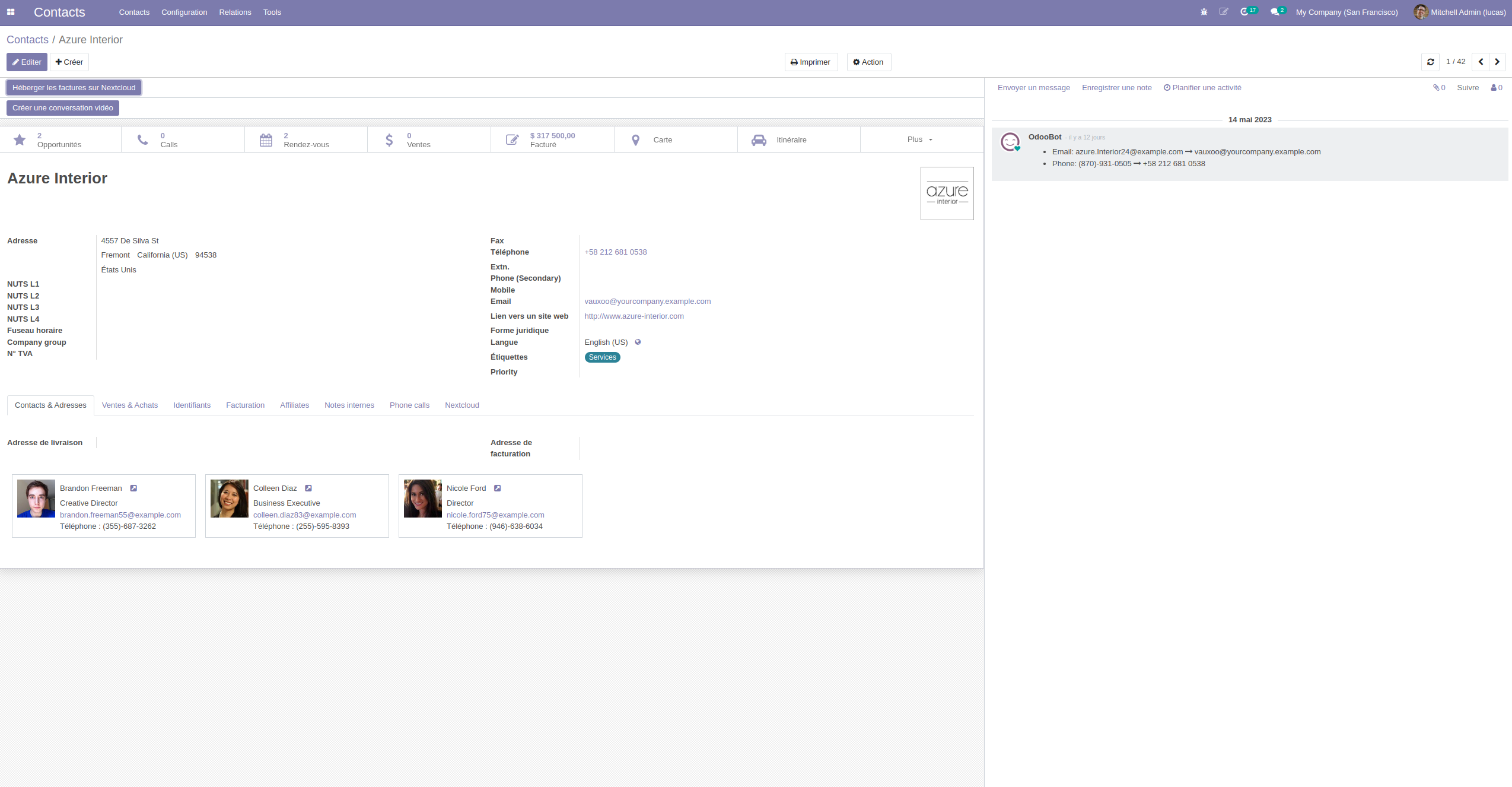Click globe icon next to English (US)

click(638, 342)
